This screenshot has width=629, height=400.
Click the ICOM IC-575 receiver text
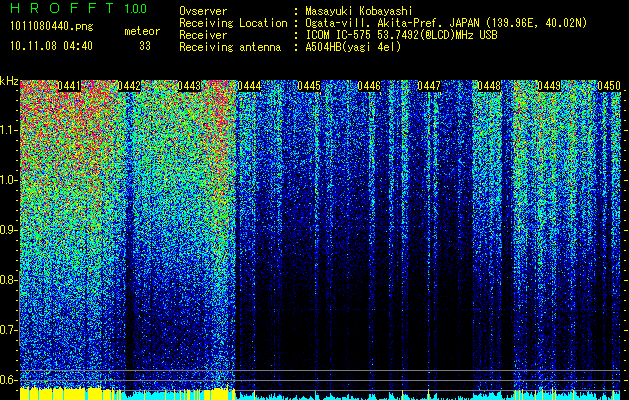[x=402, y=35]
